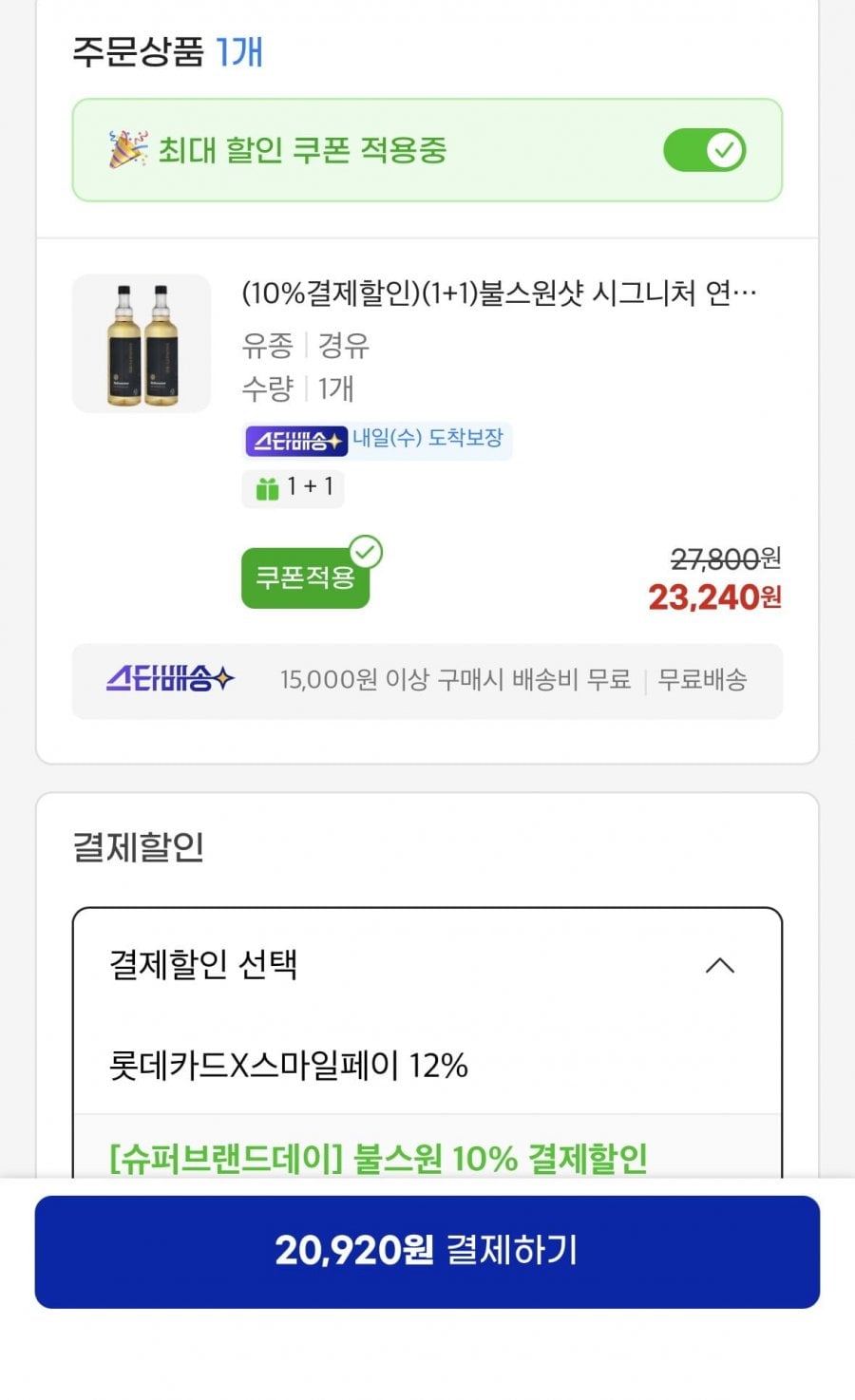Click the 주문상품 1개 section heading
The height and width of the screenshot is (1400, 855).
[167, 52]
